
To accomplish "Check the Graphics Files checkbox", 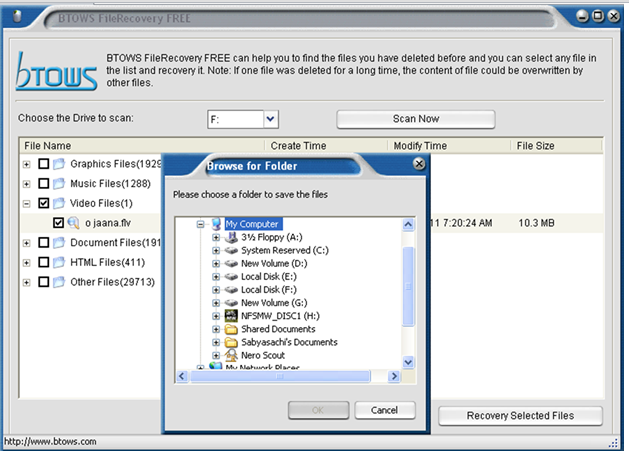I will (44, 164).
